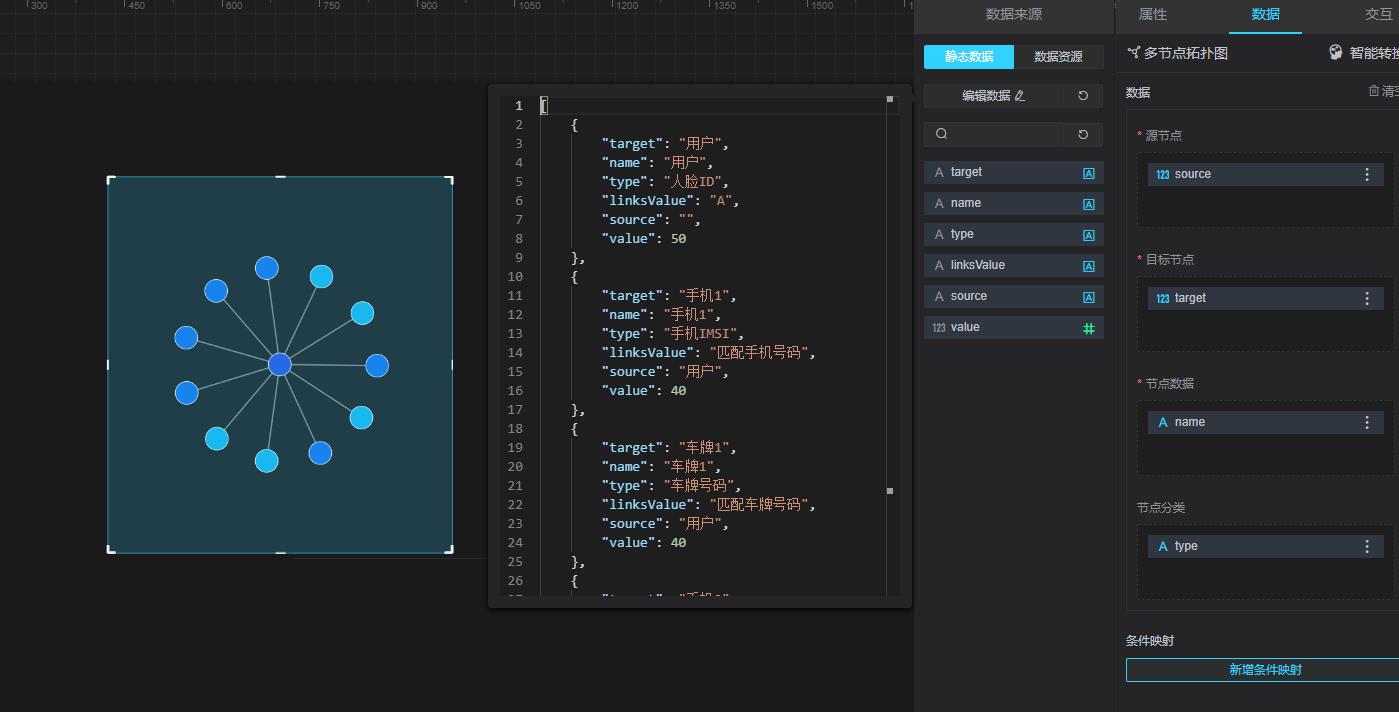Click the 编辑数据 button
Image resolution: width=1399 pixels, height=712 pixels.
tap(993, 96)
